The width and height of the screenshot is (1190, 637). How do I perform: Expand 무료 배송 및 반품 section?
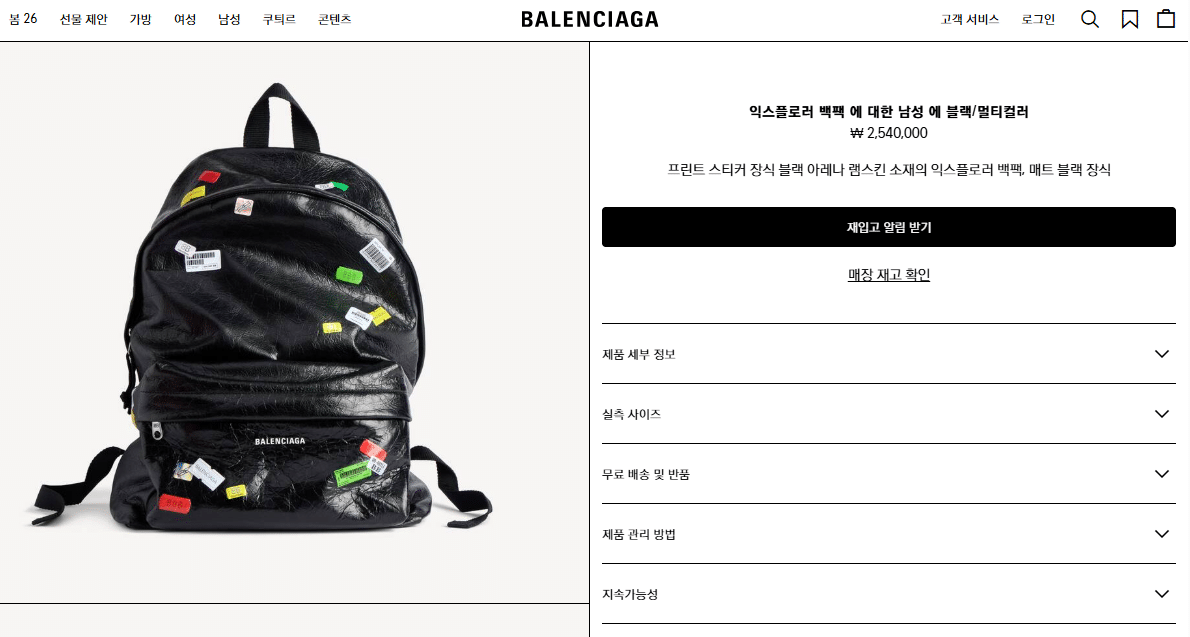tap(889, 474)
